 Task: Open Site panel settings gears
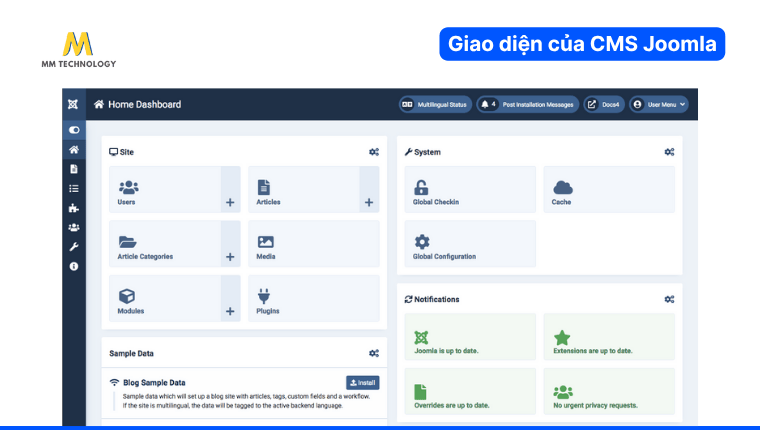point(374,152)
